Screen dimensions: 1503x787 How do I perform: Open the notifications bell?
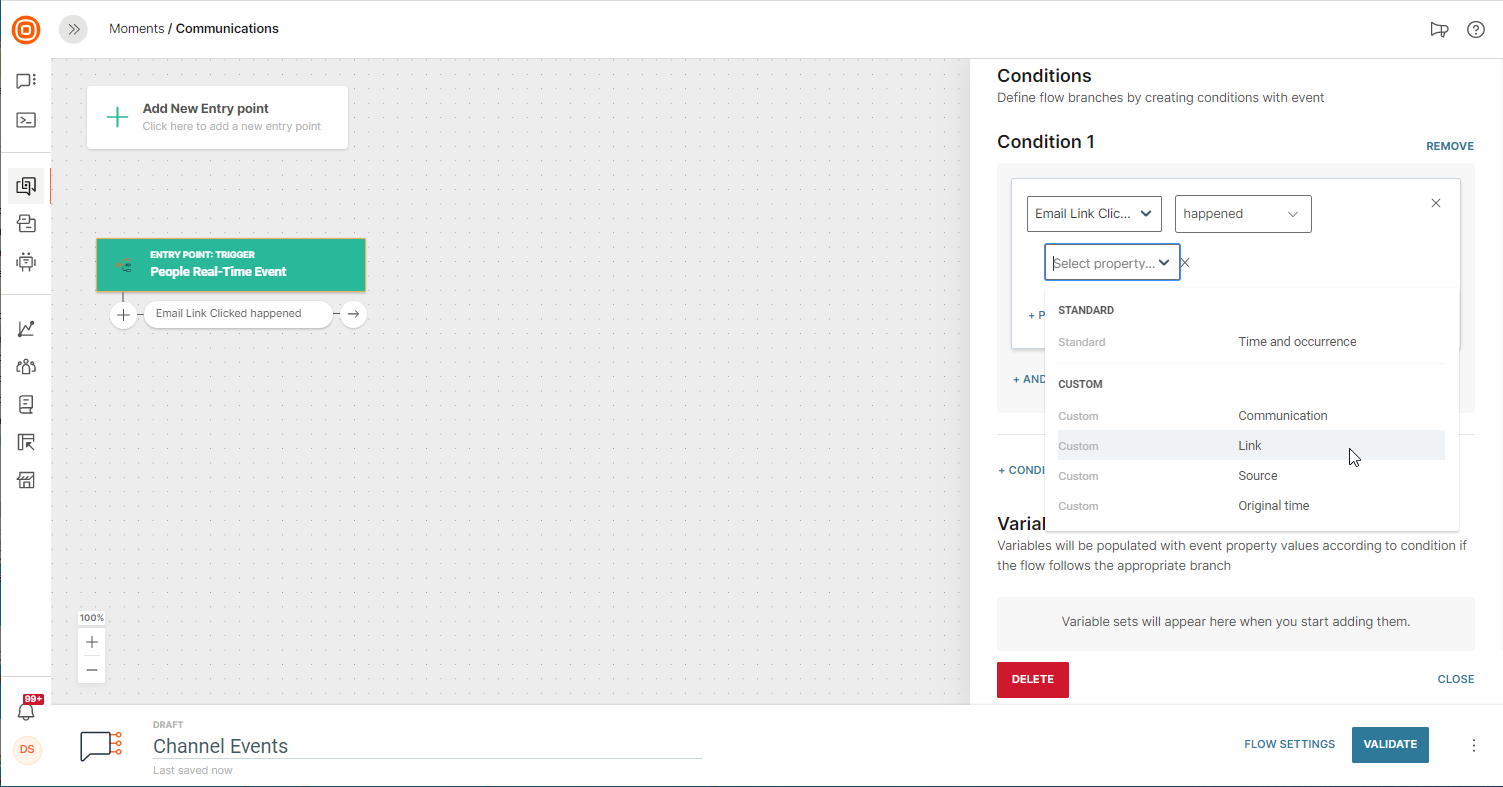[x=27, y=711]
